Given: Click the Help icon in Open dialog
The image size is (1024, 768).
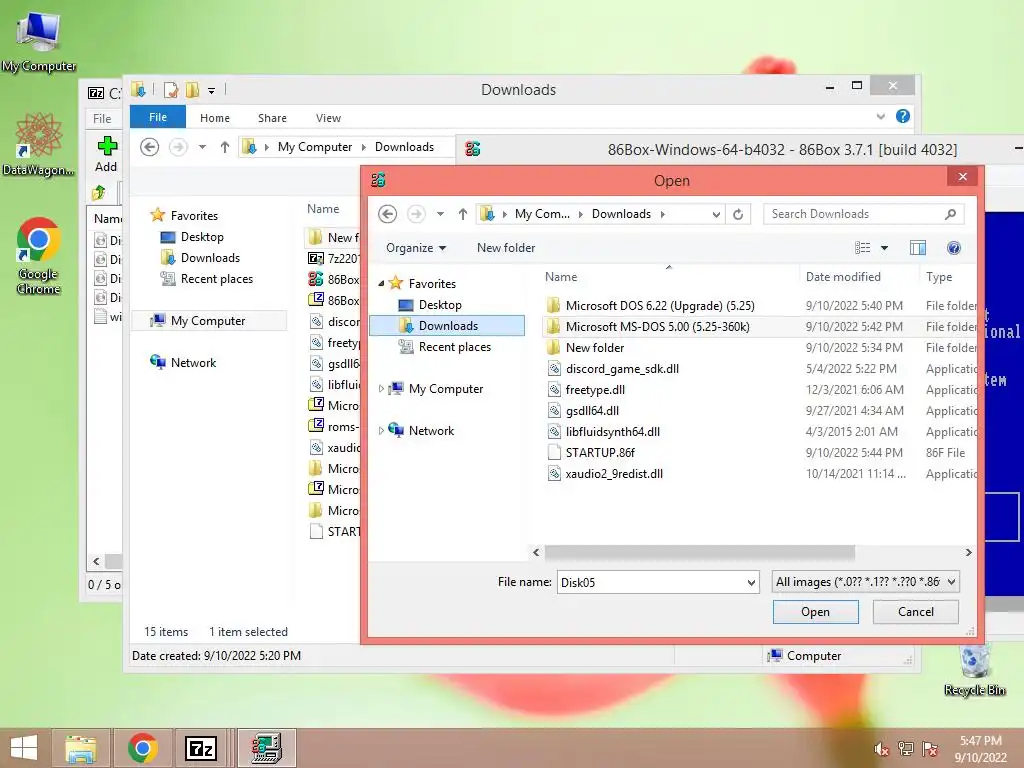Looking at the screenshot, I should [x=953, y=248].
